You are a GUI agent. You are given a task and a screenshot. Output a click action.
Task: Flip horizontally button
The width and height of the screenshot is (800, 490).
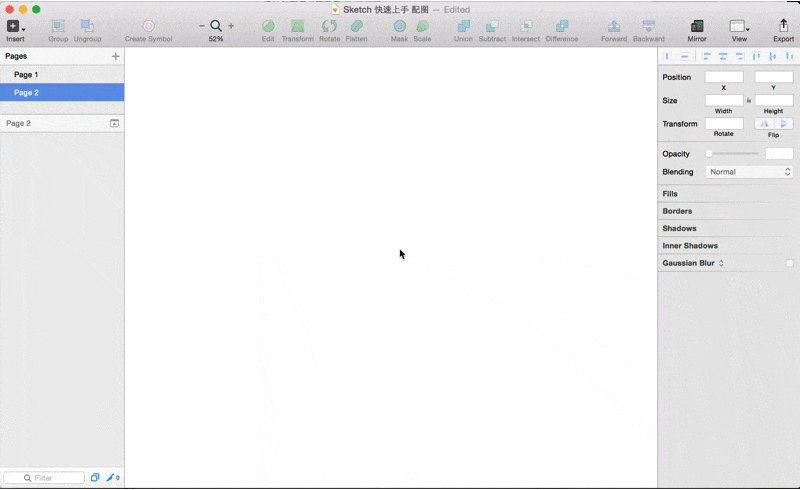(764, 124)
